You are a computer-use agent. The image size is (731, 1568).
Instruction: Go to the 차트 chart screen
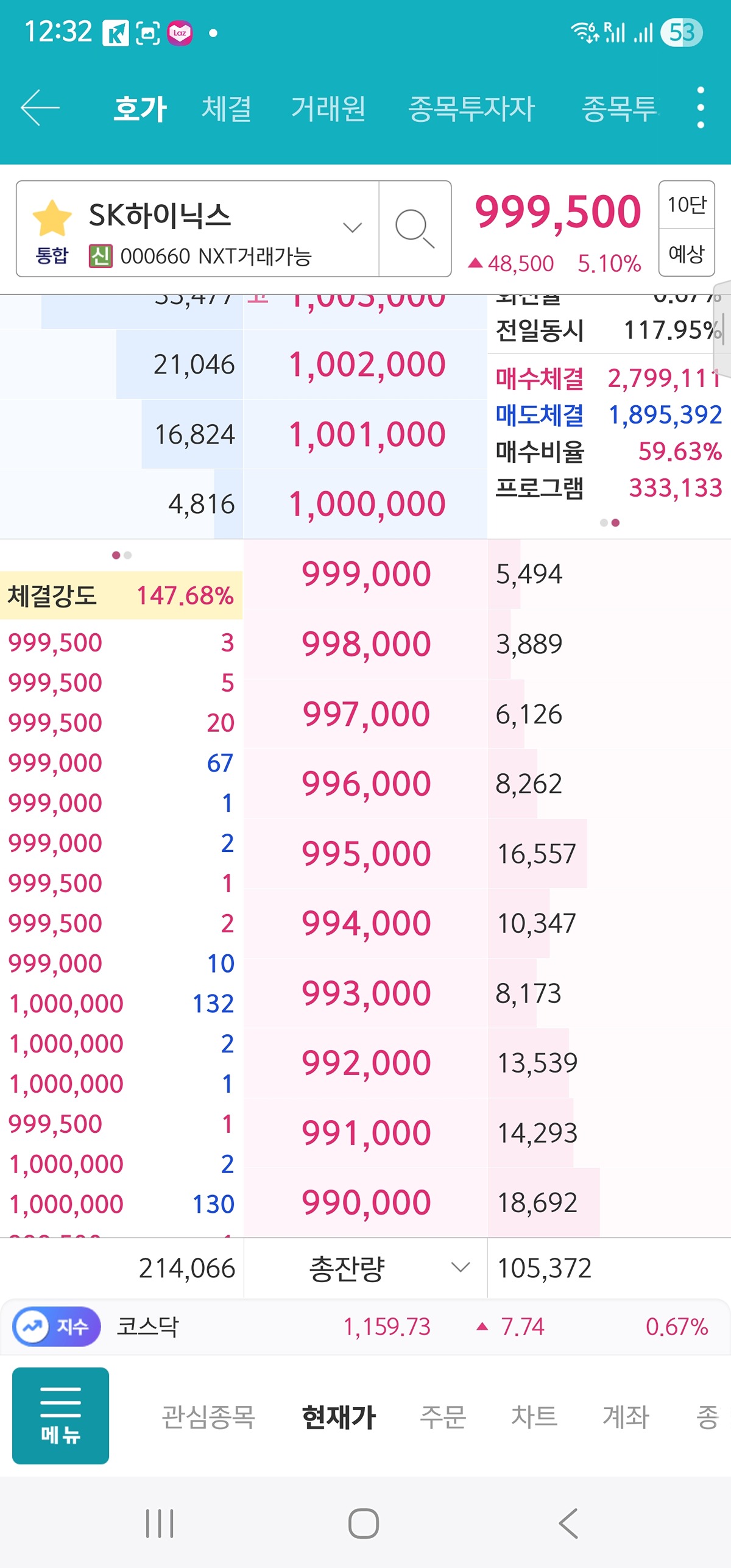534,1416
